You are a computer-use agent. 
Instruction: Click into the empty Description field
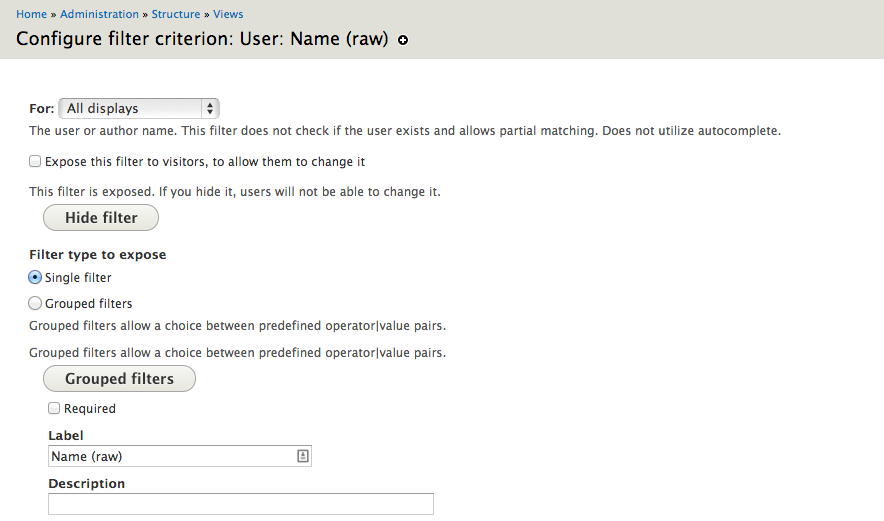pos(240,504)
